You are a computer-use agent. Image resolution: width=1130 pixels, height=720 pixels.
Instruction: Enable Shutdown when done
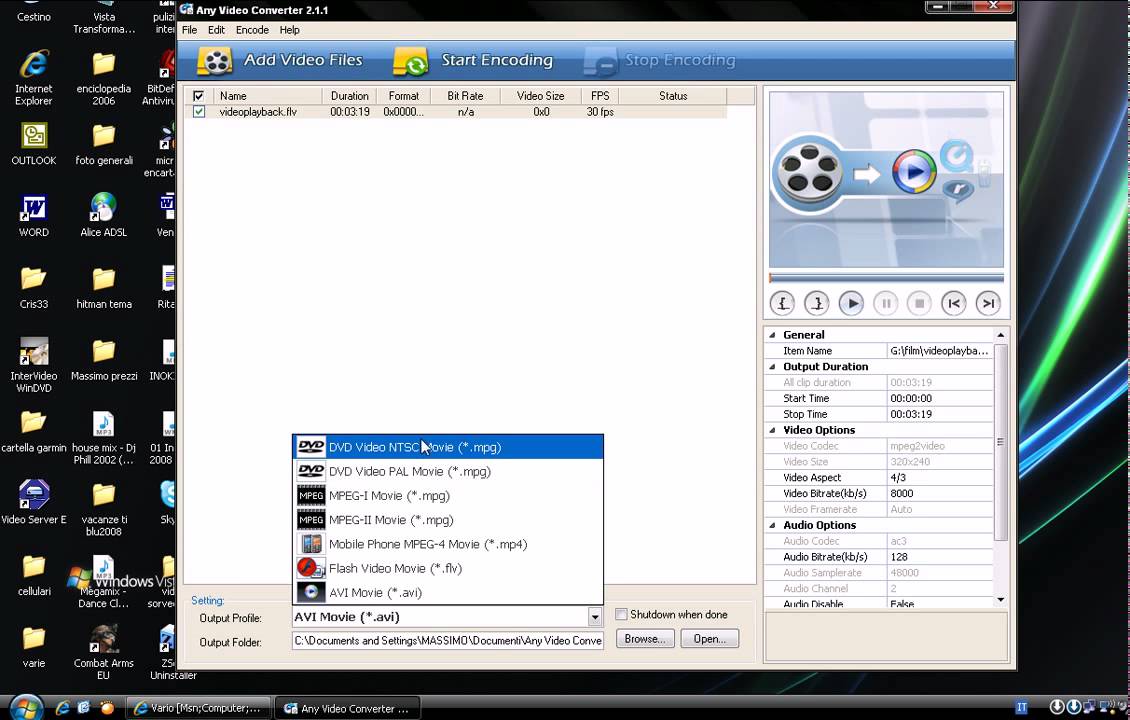click(621, 615)
